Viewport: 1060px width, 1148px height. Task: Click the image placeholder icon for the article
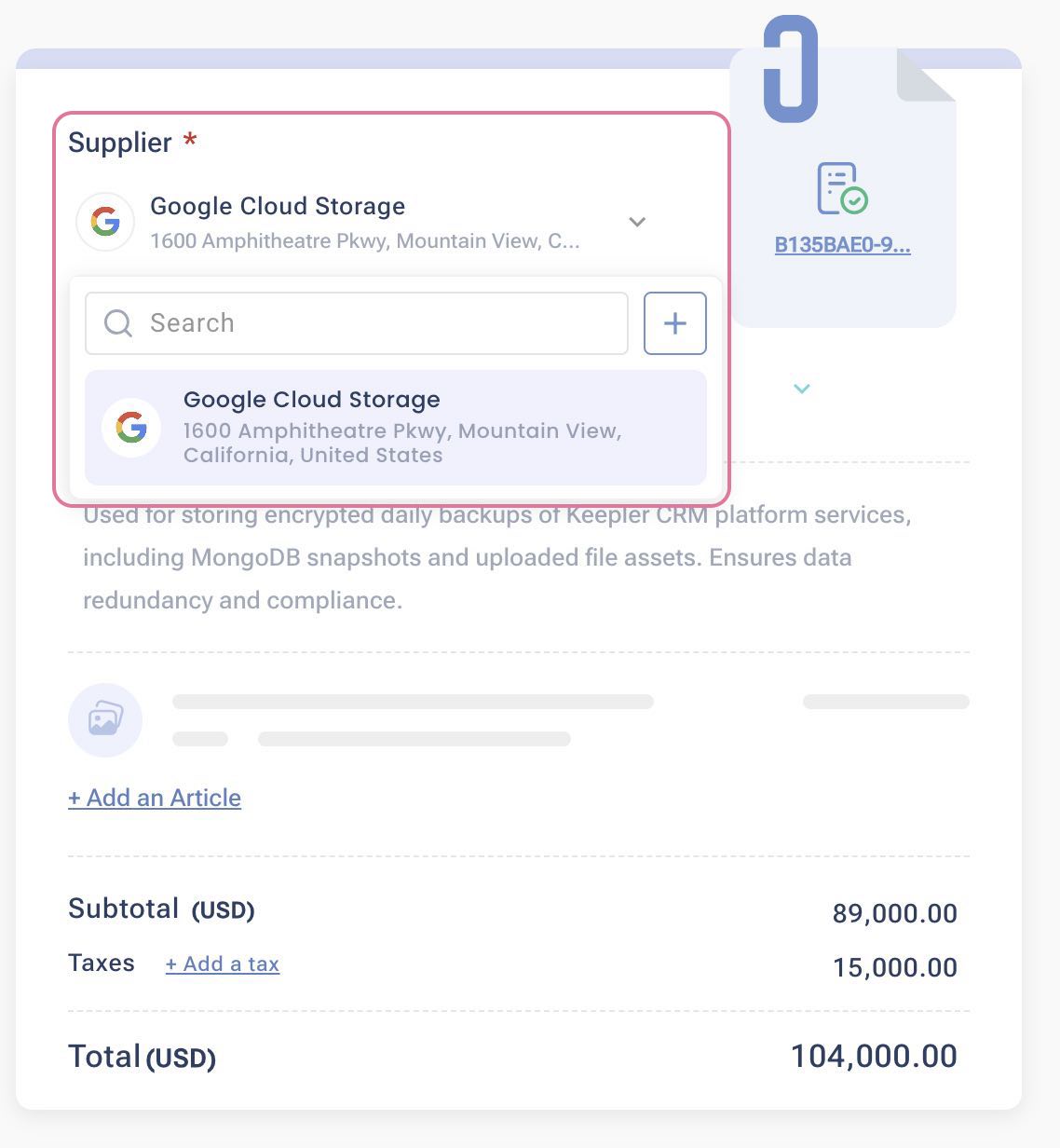[x=105, y=720]
